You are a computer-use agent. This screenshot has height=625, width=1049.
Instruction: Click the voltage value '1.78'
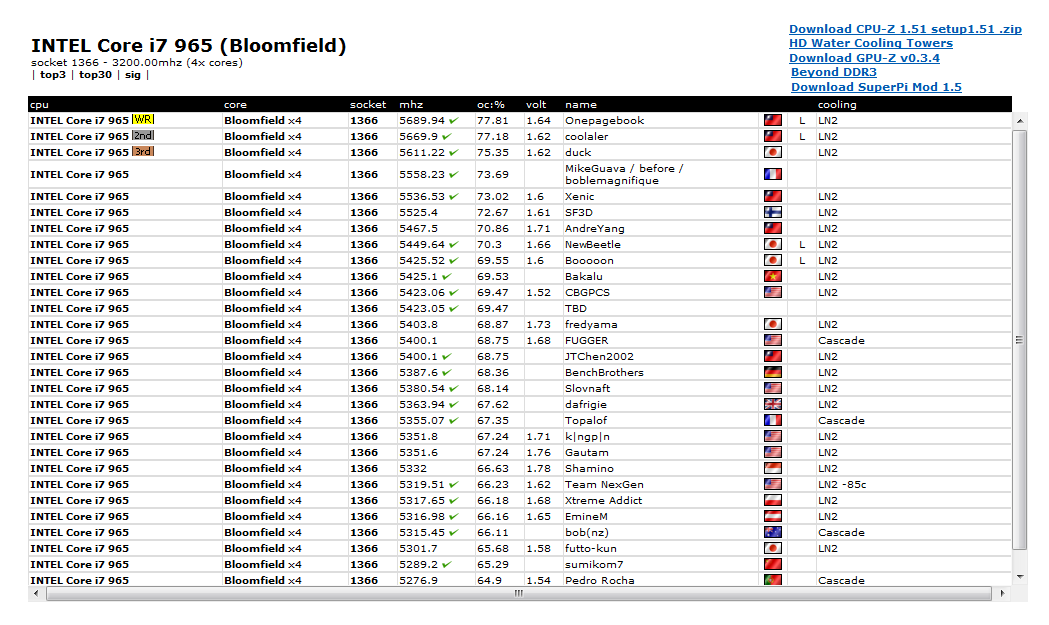538,469
